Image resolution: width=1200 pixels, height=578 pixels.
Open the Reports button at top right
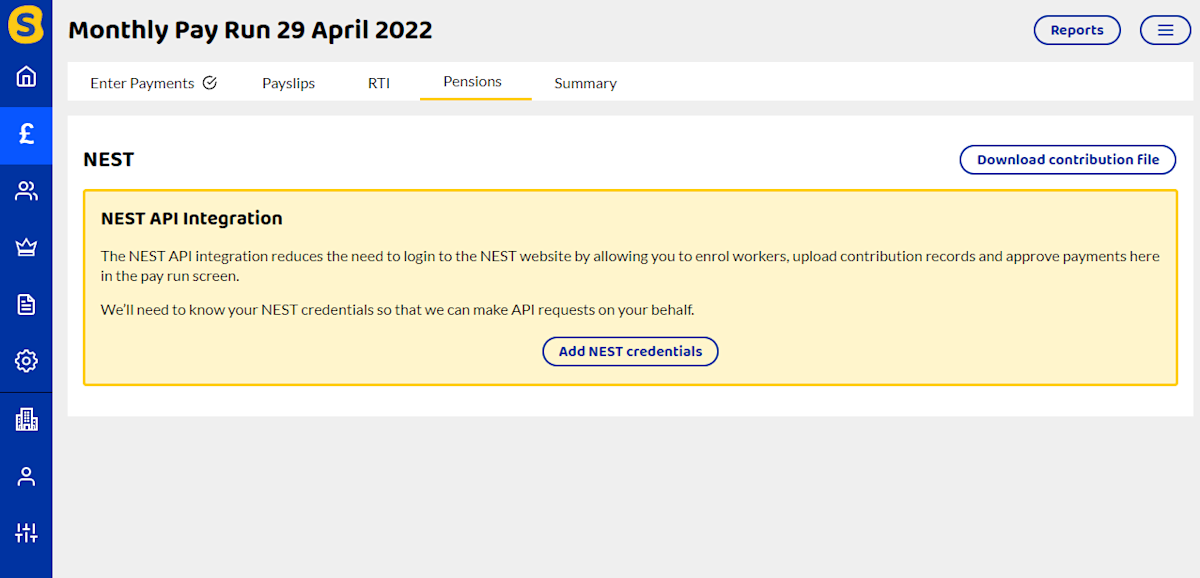pyautogui.click(x=1077, y=30)
